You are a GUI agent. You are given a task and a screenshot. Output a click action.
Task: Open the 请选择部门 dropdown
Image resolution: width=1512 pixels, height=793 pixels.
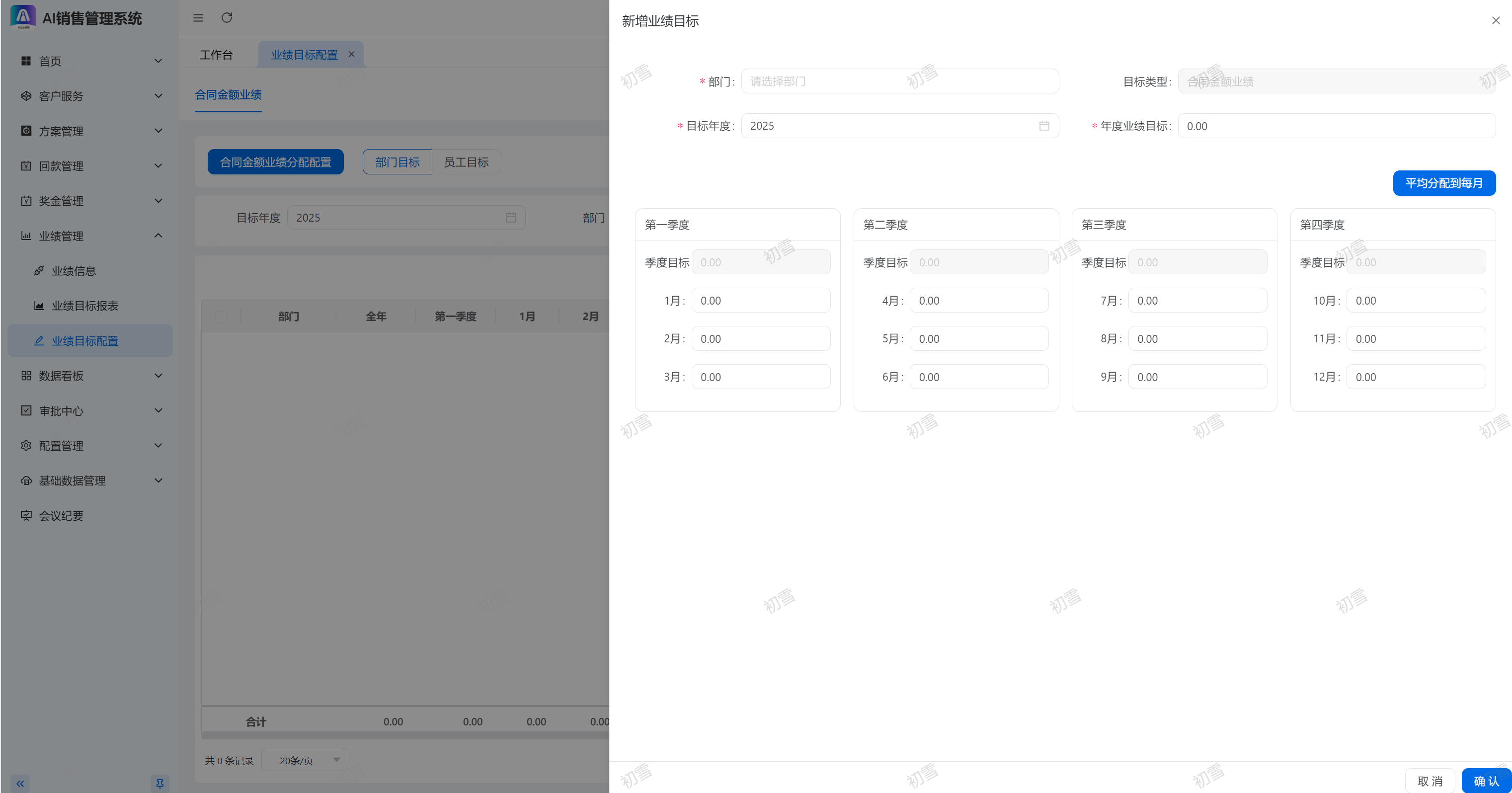click(899, 81)
